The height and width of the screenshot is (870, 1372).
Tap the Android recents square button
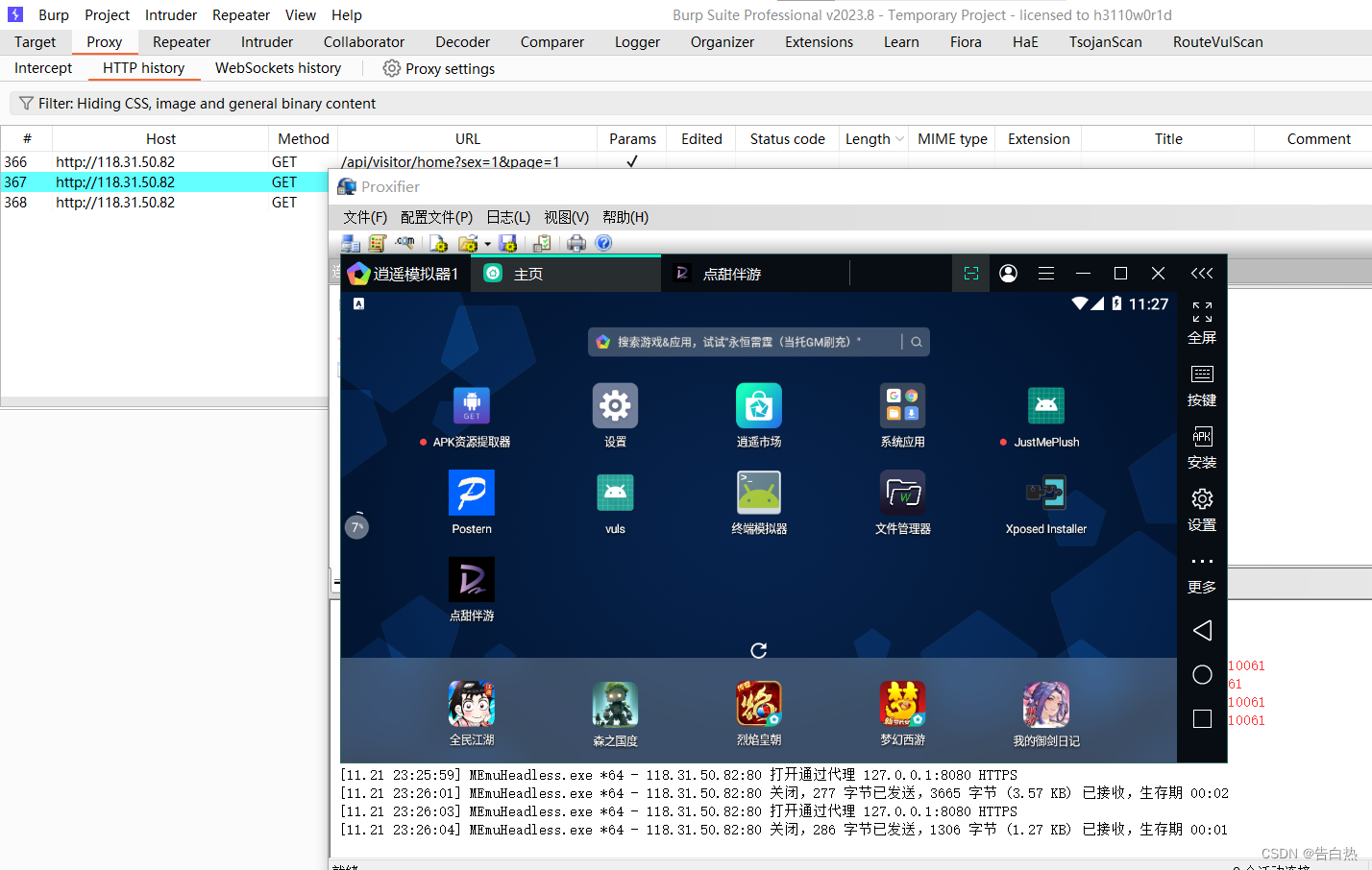[x=1202, y=718]
